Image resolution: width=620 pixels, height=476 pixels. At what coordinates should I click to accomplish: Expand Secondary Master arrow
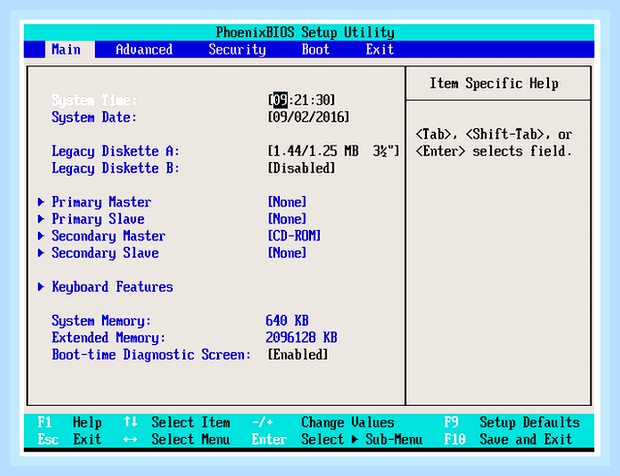[x=41, y=236]
